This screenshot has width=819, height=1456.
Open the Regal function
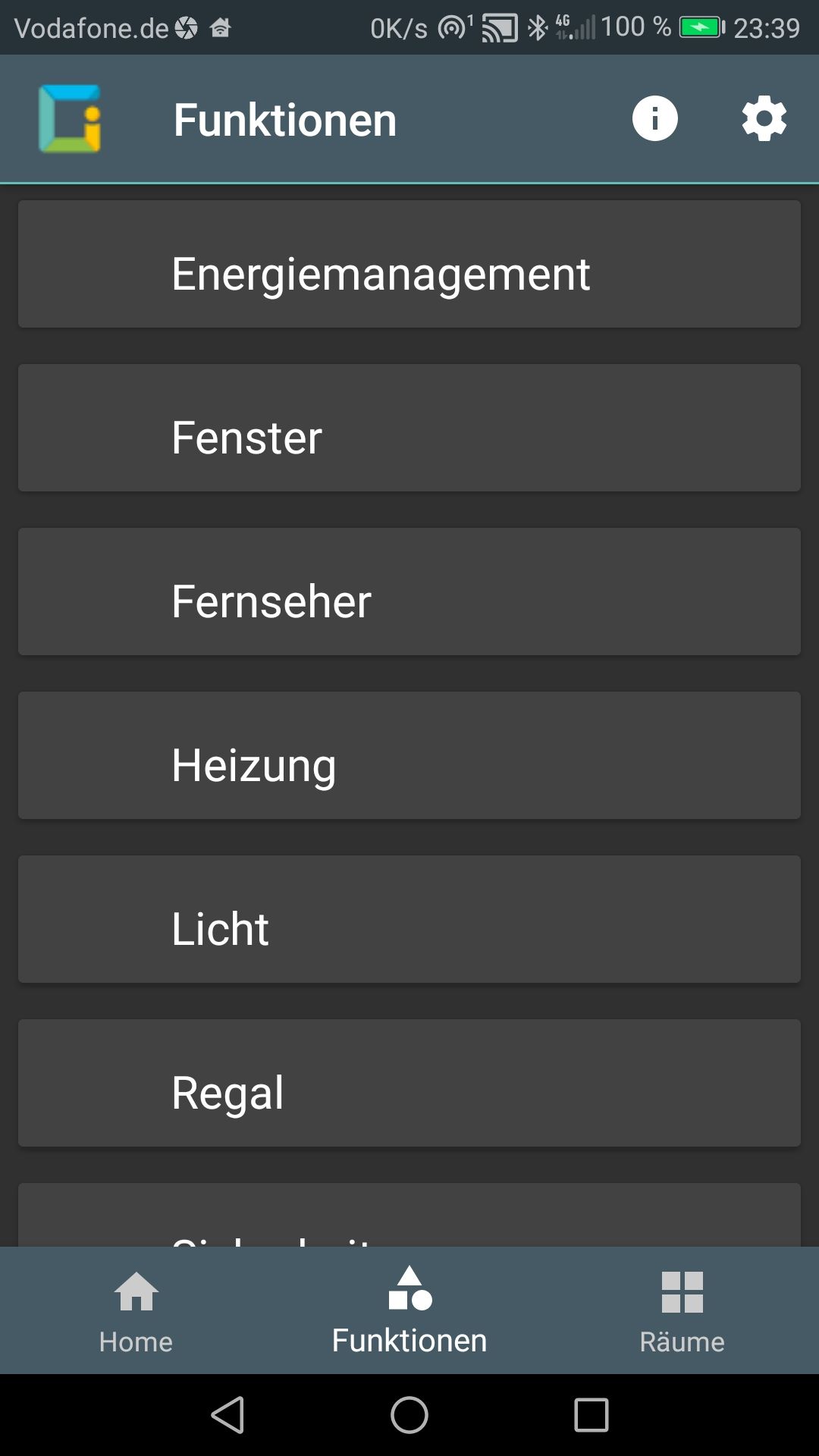(409, 1083)
